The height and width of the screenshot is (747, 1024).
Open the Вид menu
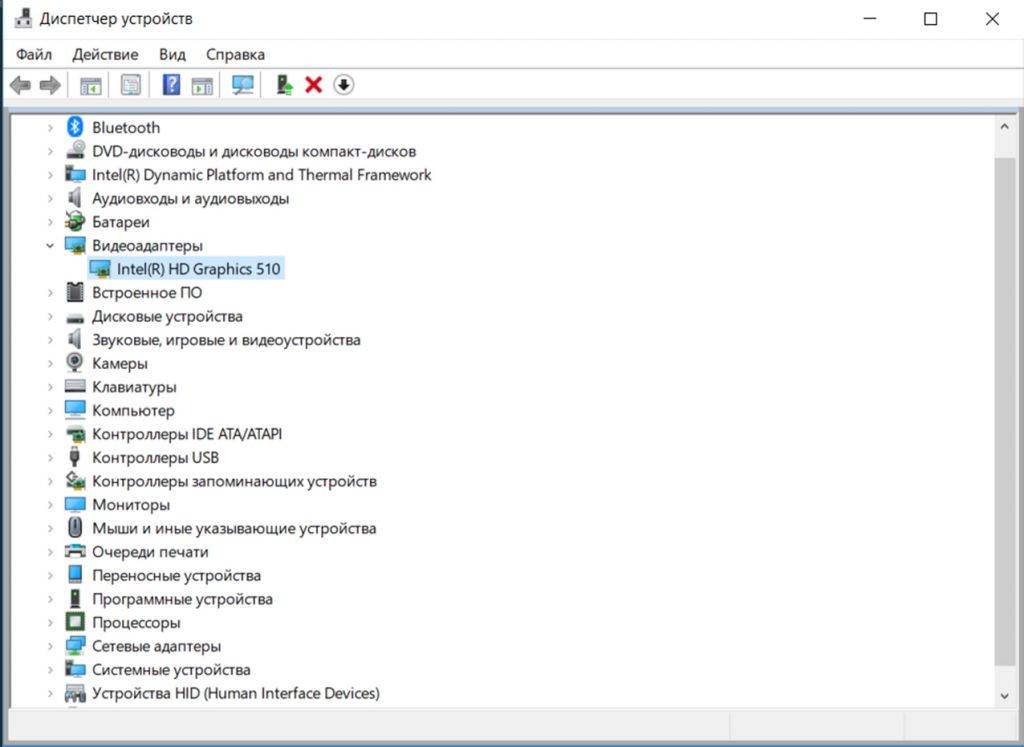click(x=172, y=54)
